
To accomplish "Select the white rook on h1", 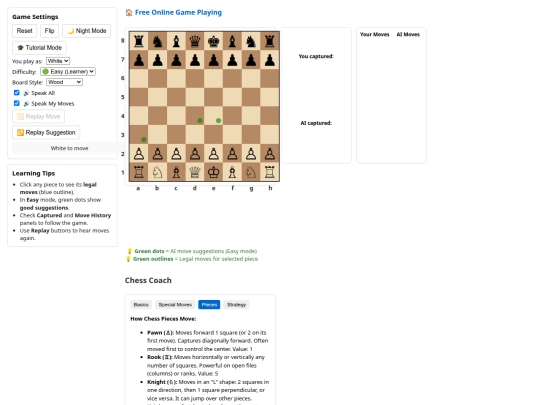I will [270, 172].
